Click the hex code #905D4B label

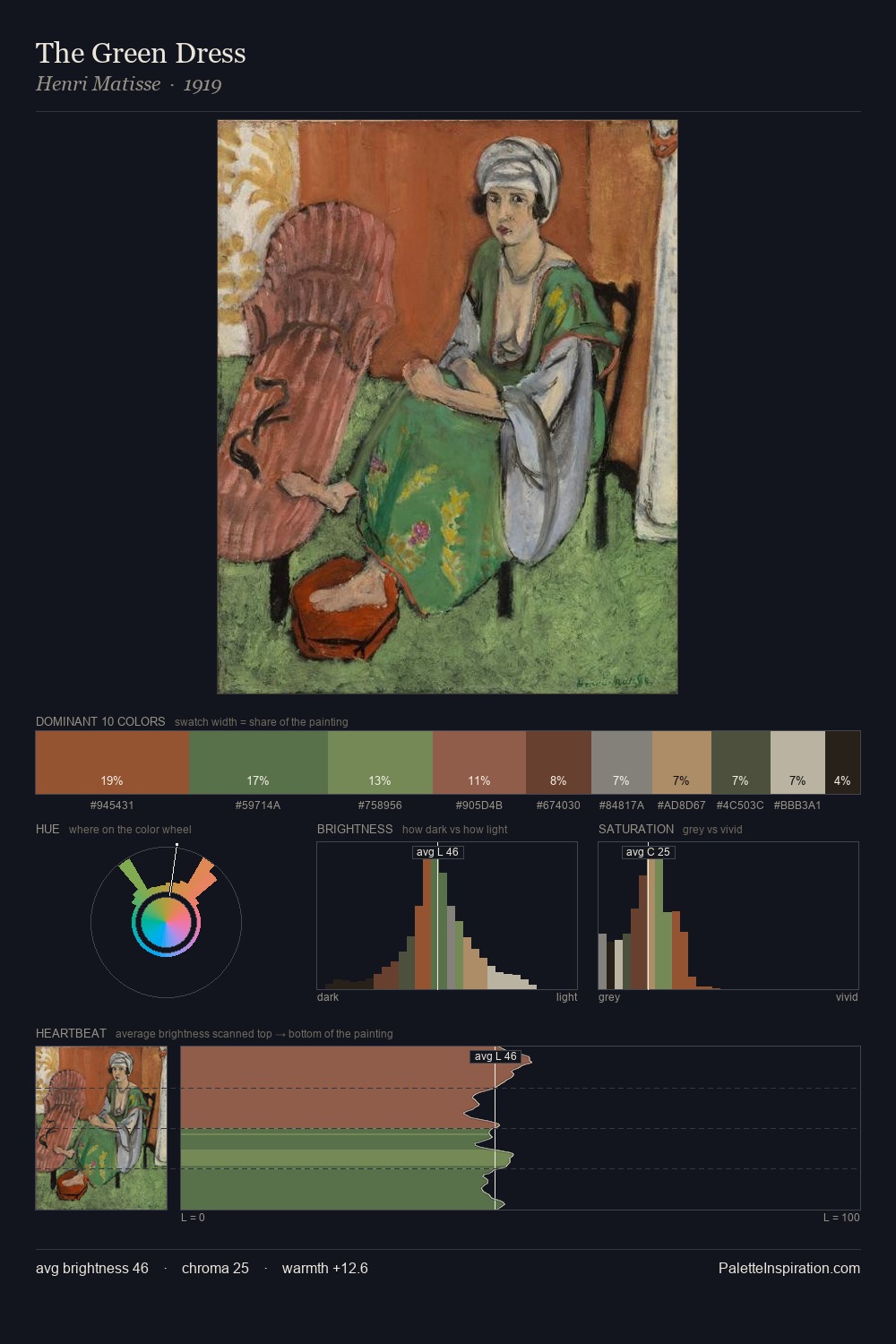479,806
